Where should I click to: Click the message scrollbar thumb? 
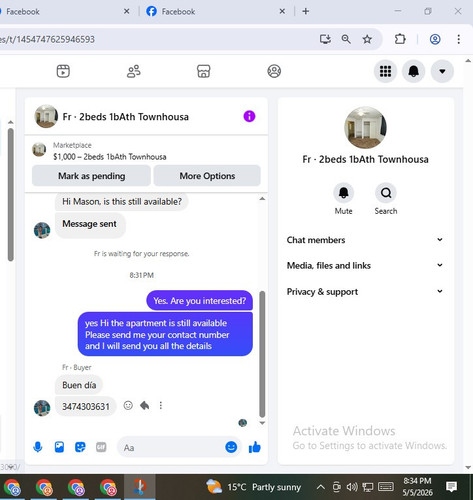(262, 354)
